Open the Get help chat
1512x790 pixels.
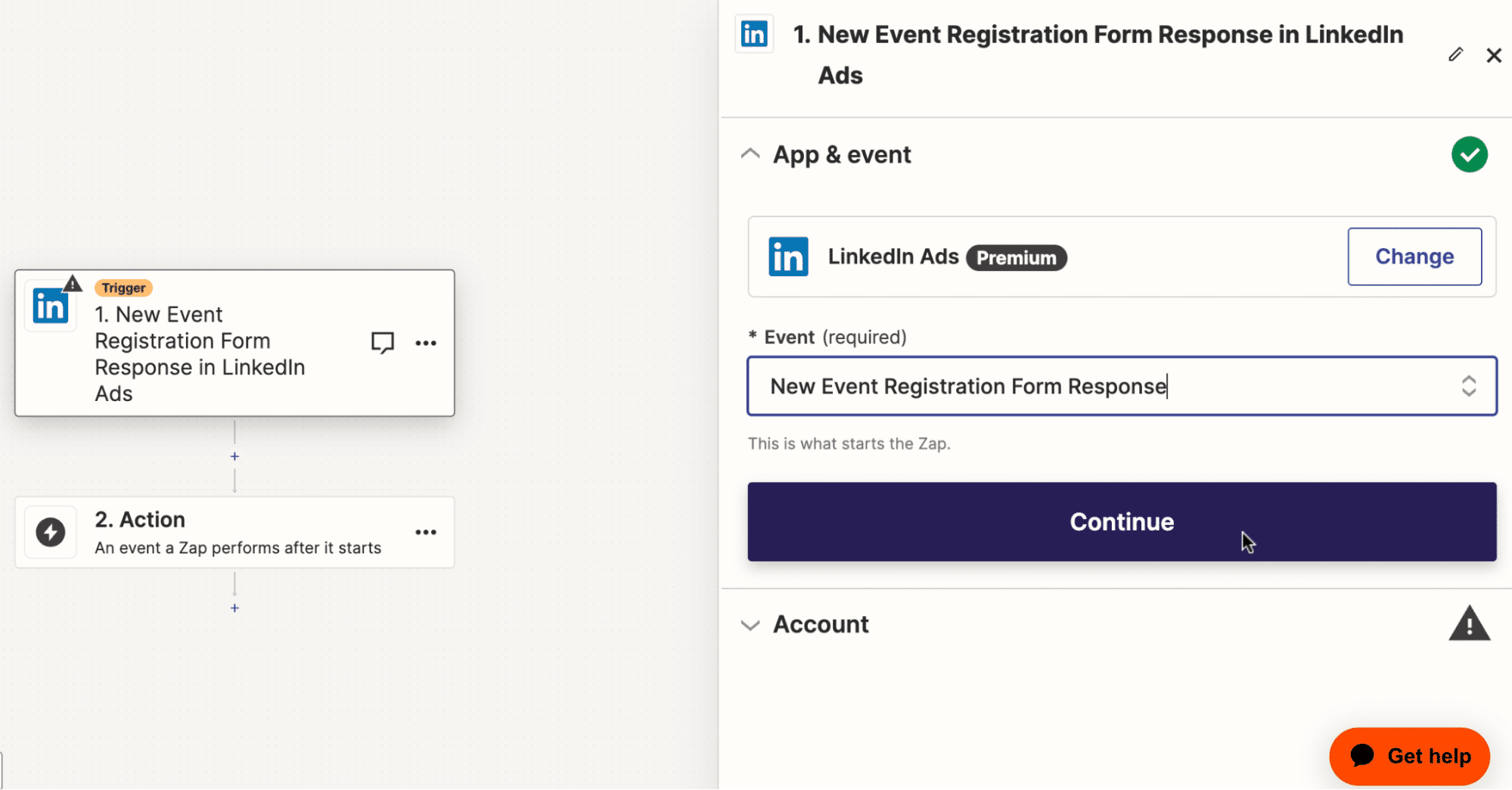click(x=1409, y=756)
